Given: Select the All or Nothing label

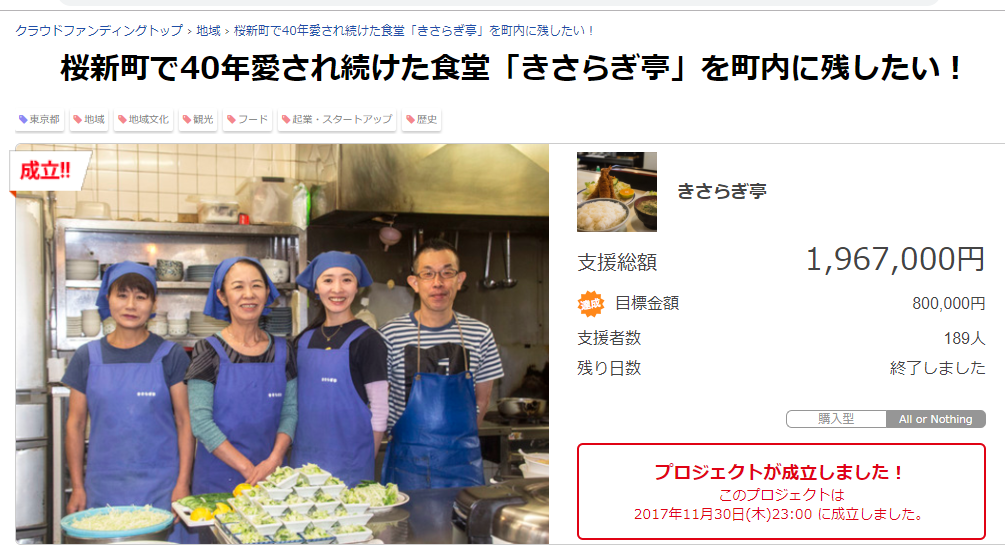Looking at the screenshot, I should (x=935, y=419).
